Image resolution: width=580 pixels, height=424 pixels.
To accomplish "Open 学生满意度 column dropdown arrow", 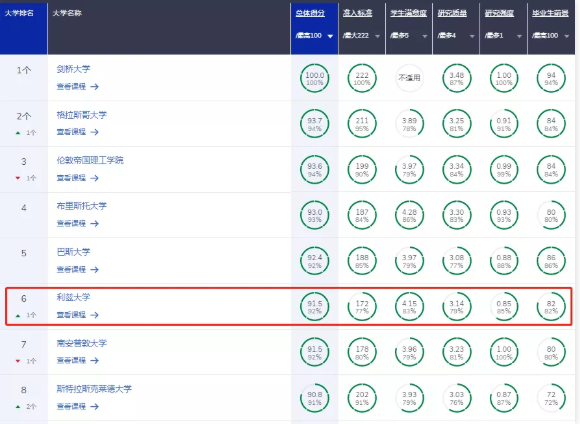I will (x=425, y=36).
